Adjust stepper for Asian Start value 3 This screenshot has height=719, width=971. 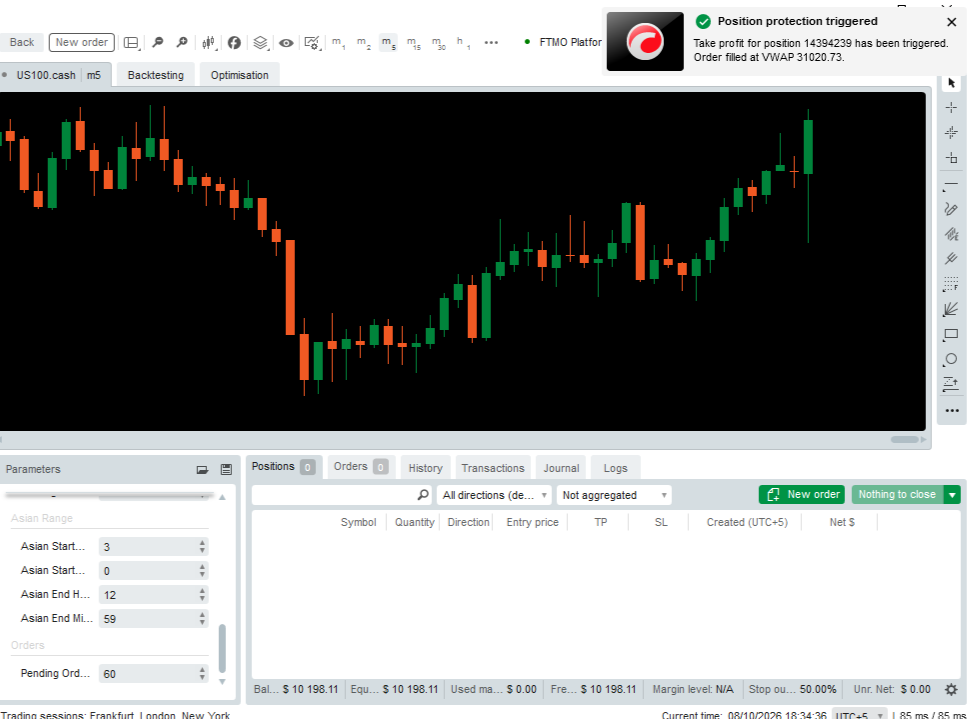tap(202, 546)
